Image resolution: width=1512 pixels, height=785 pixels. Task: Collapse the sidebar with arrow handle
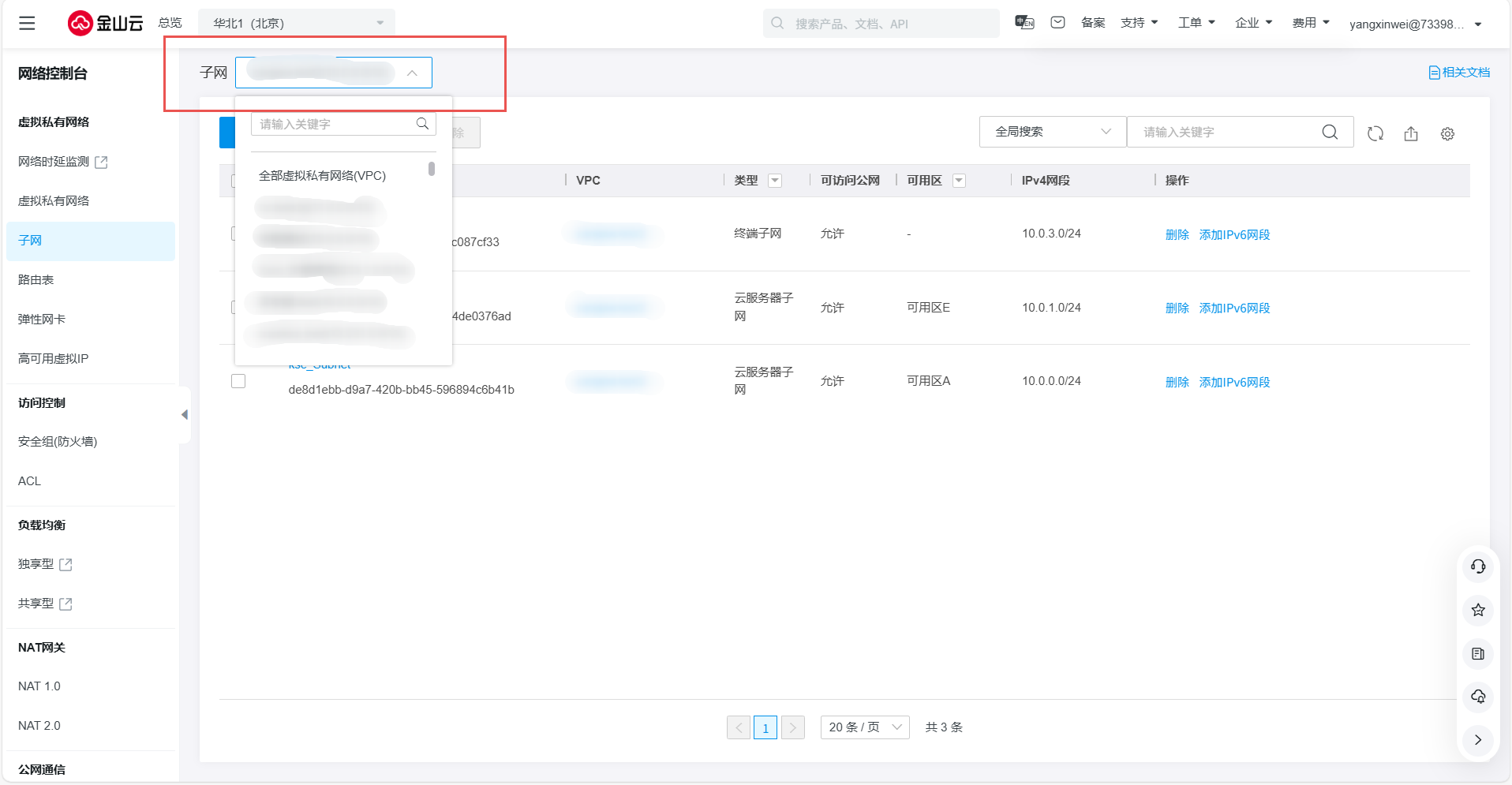(x=185, y=414)
